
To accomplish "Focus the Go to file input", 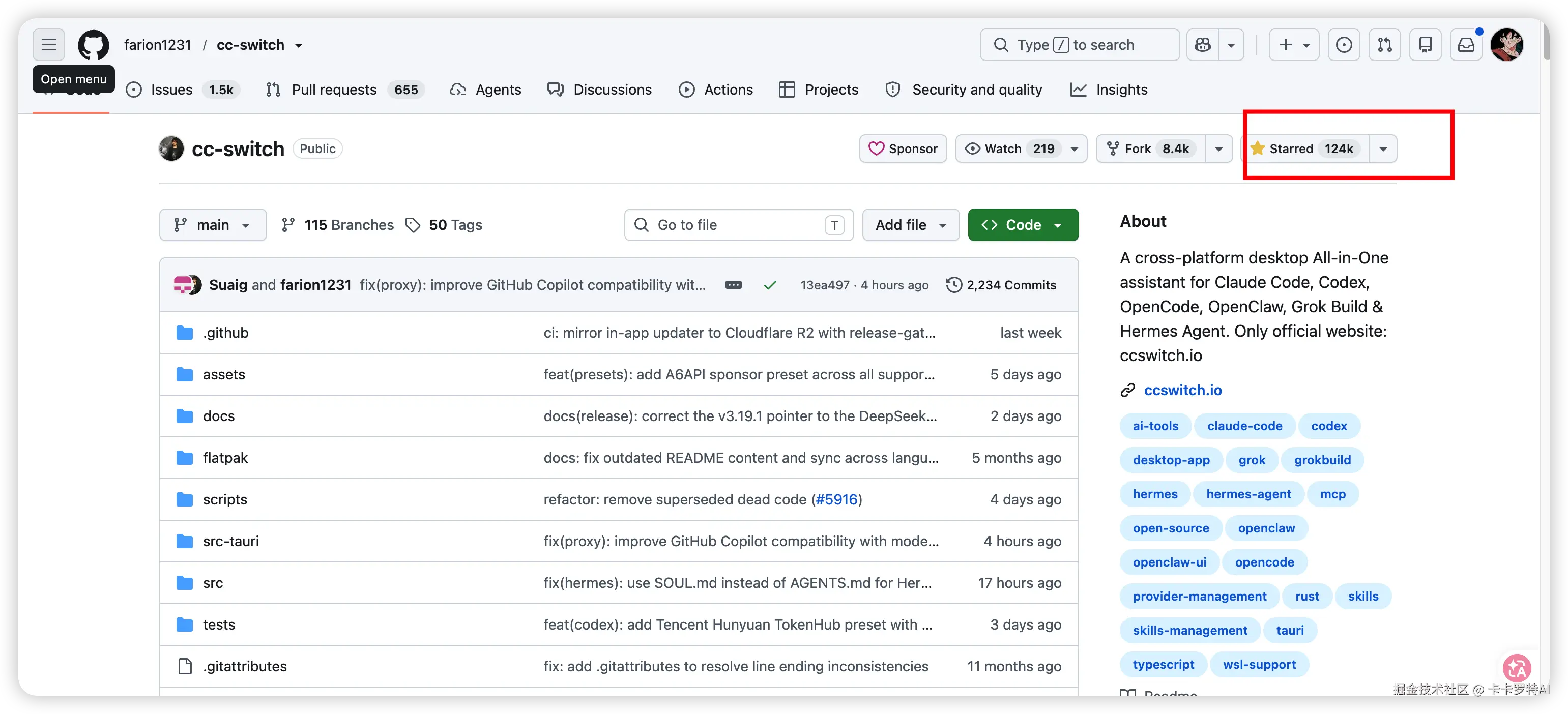I will coord(738,225).
